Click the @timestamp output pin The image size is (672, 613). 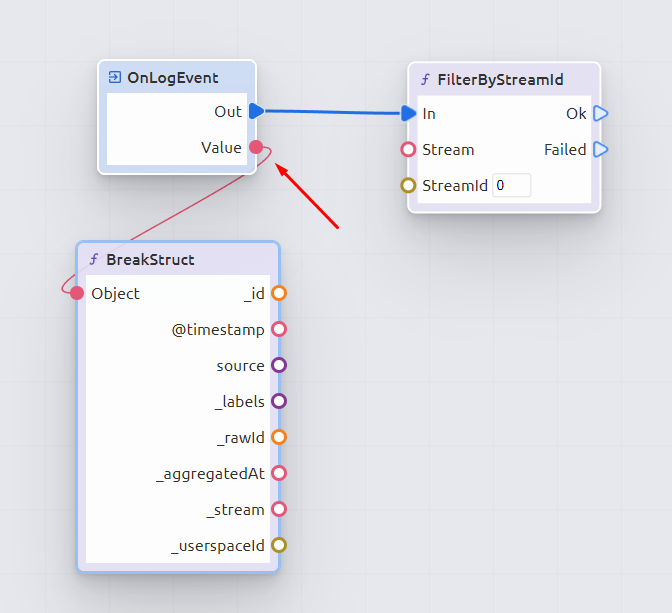point(279,329)
